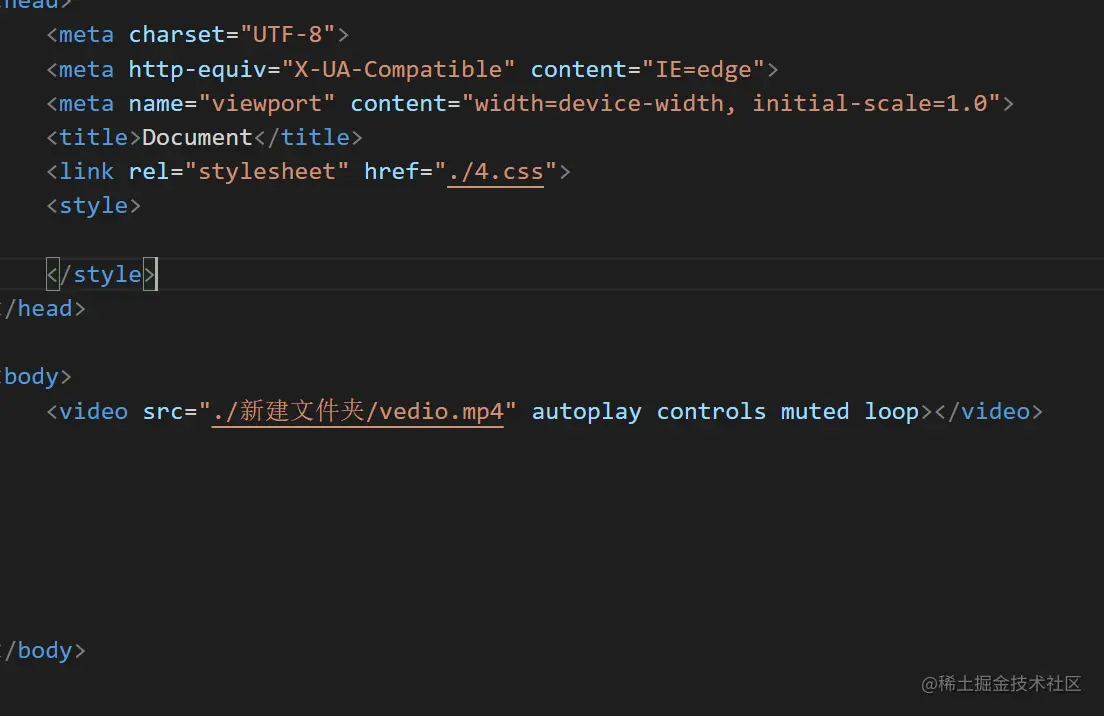Screen dimensions: 1104x716
Task: Click the closing style tag
Action: tap(100, 274)
